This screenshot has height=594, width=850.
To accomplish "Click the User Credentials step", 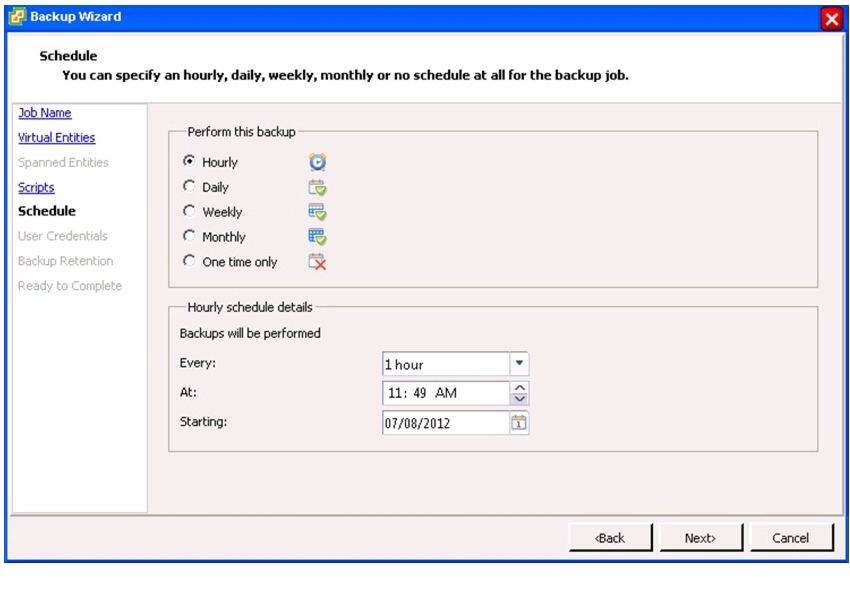I will pyautogui.click(x=62, y=236).
